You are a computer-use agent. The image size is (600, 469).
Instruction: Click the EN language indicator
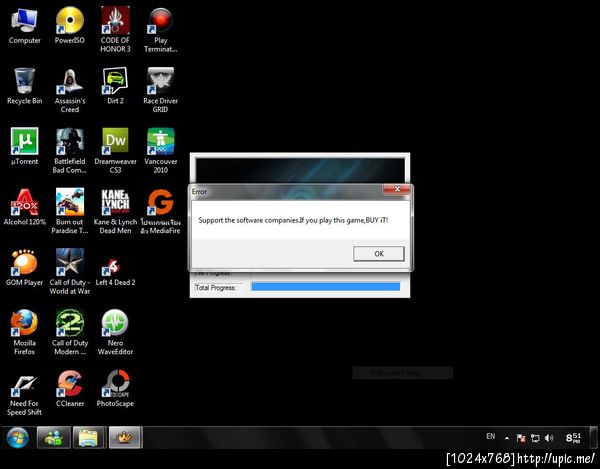(x=491, y=436)
